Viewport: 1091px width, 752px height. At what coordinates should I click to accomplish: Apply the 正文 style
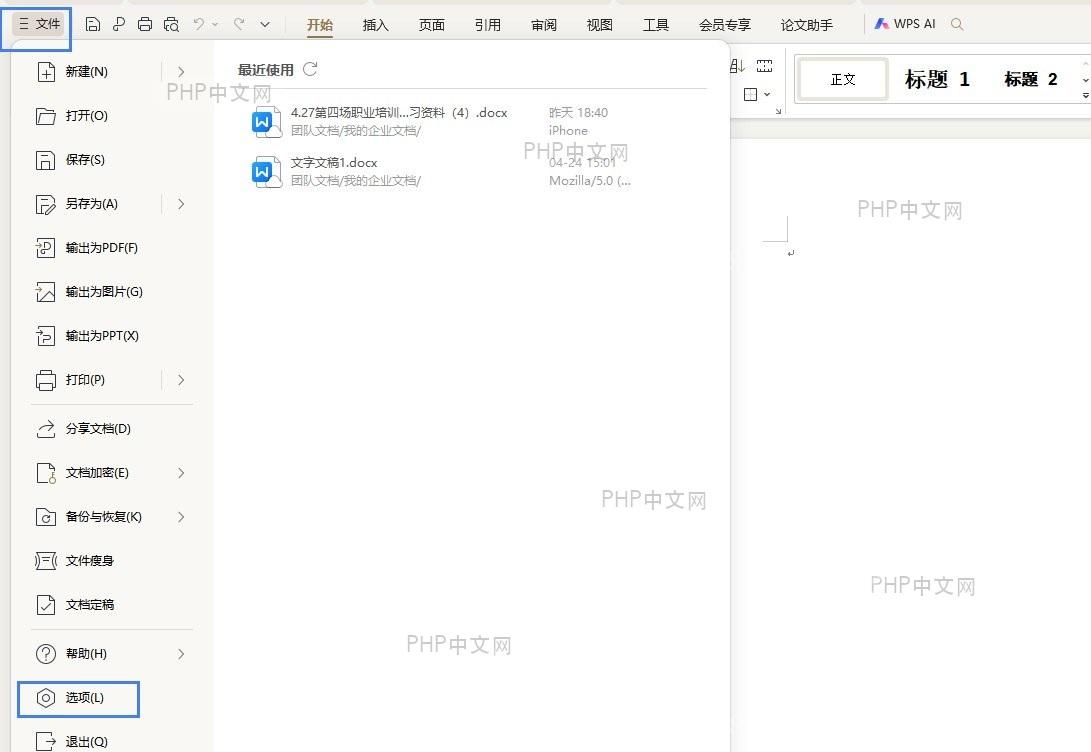click(x=843, y=79)
